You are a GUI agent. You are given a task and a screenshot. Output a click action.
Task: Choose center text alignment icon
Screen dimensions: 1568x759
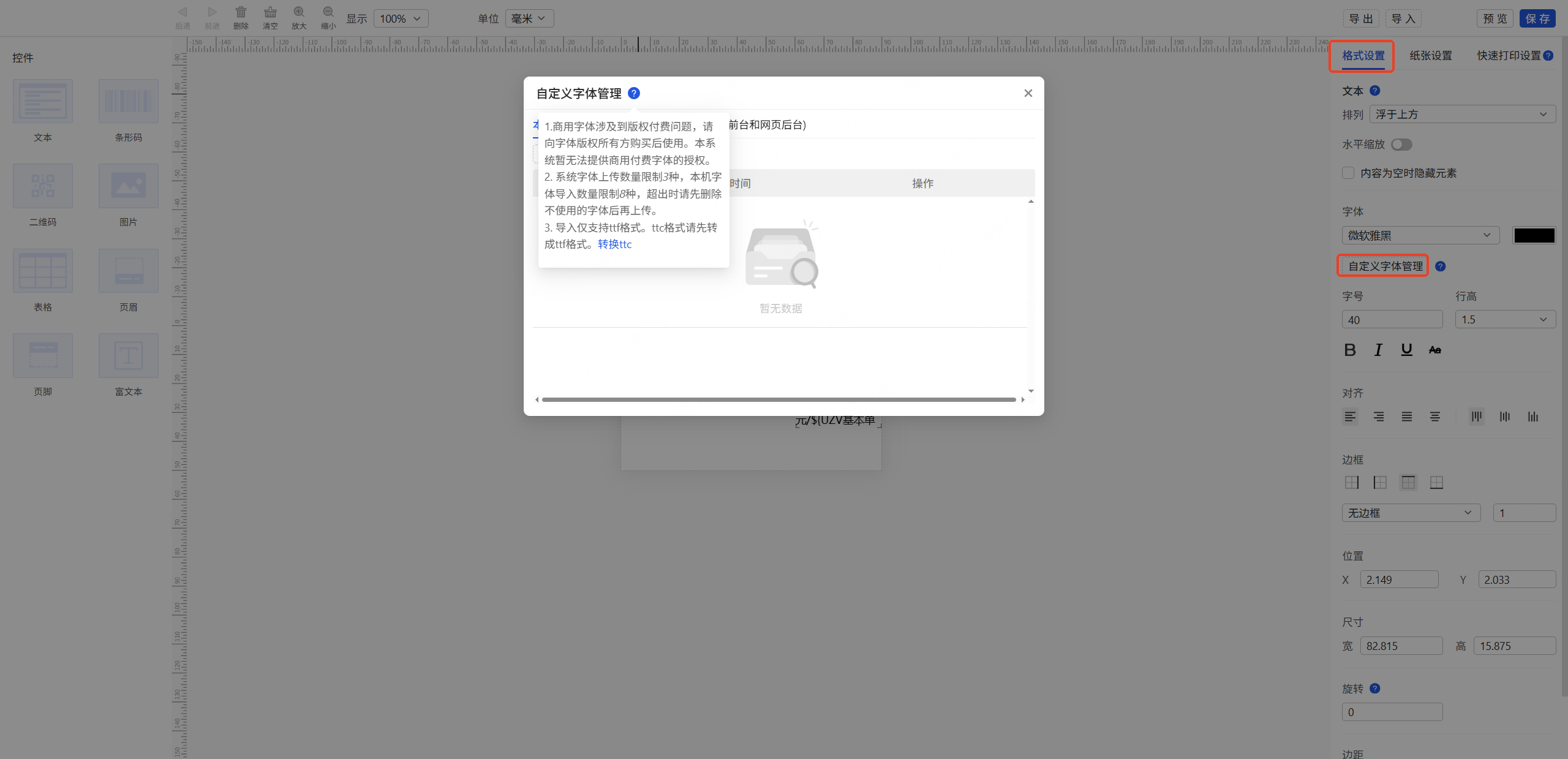(1434, 417)
